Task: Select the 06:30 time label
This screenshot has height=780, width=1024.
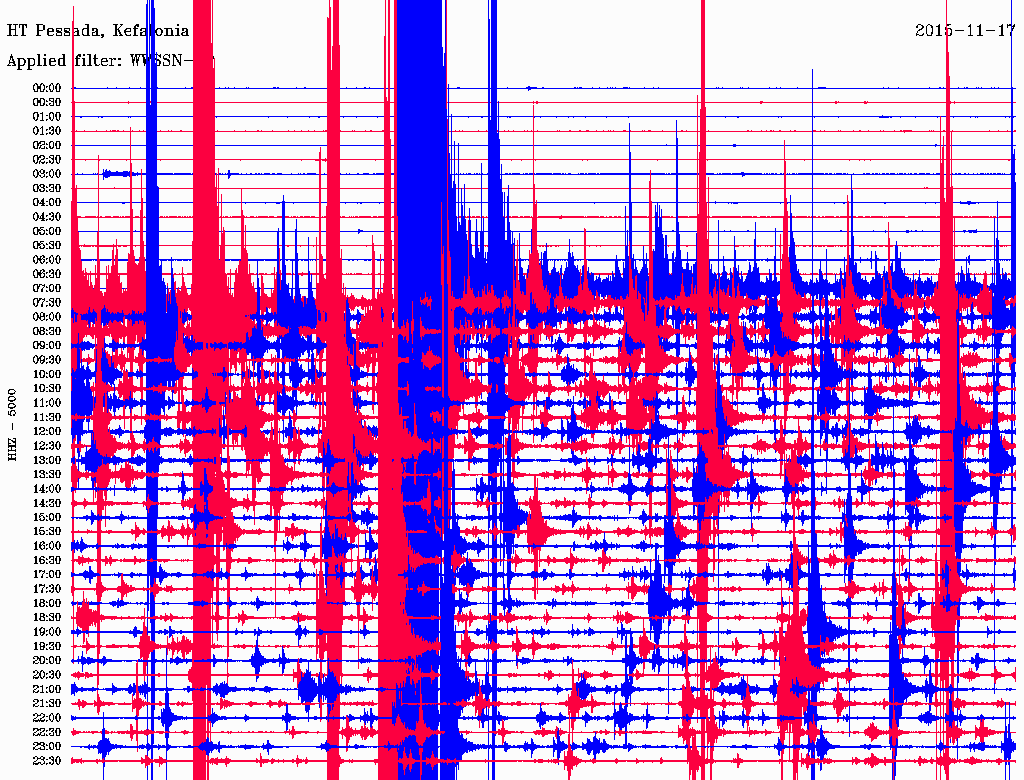Action: (47, 274)
